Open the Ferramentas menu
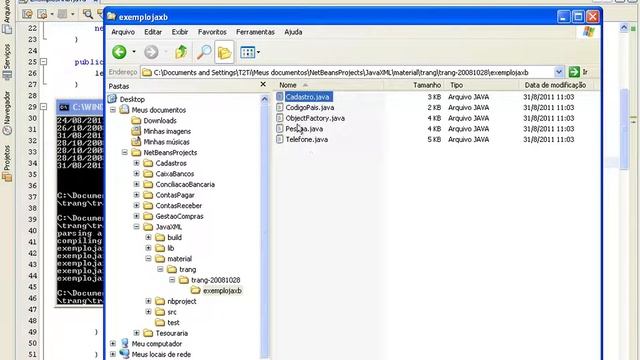This screenshot has width=640, height=360. (255, 31)
